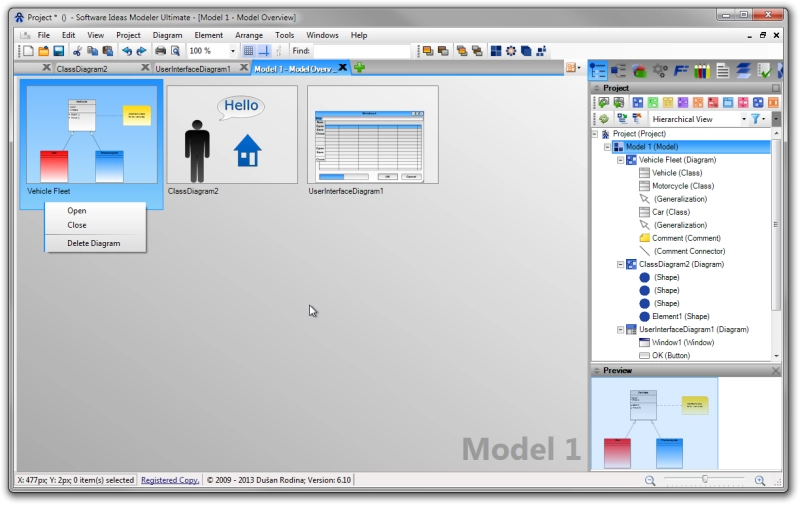Collapse the Project (Project) root node

coord(595,134)
